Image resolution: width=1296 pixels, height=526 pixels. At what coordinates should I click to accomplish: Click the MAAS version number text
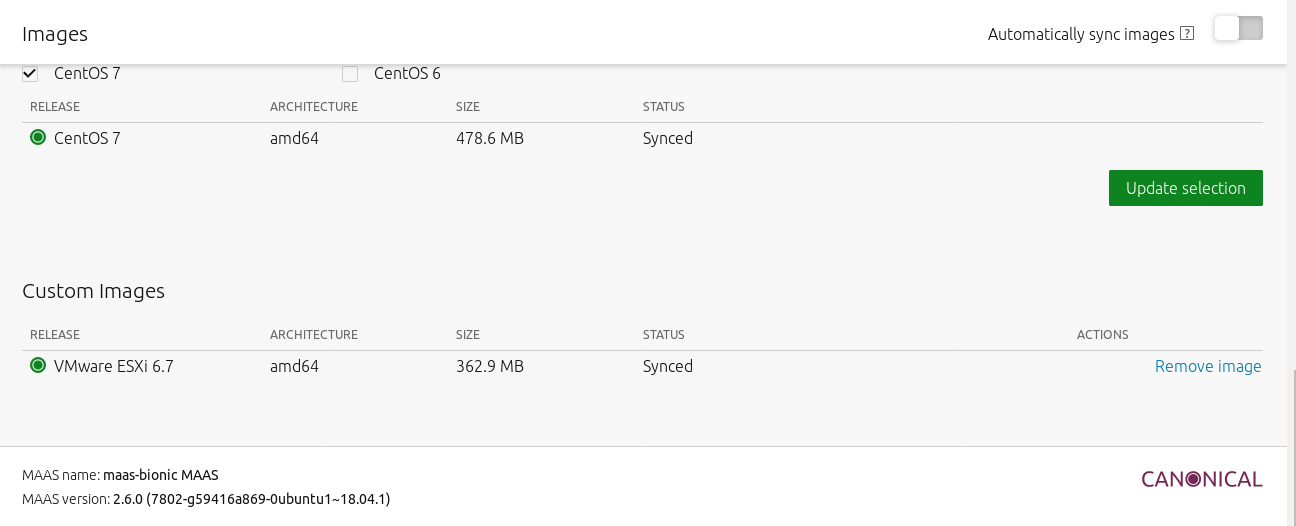(x=251, y=498)
